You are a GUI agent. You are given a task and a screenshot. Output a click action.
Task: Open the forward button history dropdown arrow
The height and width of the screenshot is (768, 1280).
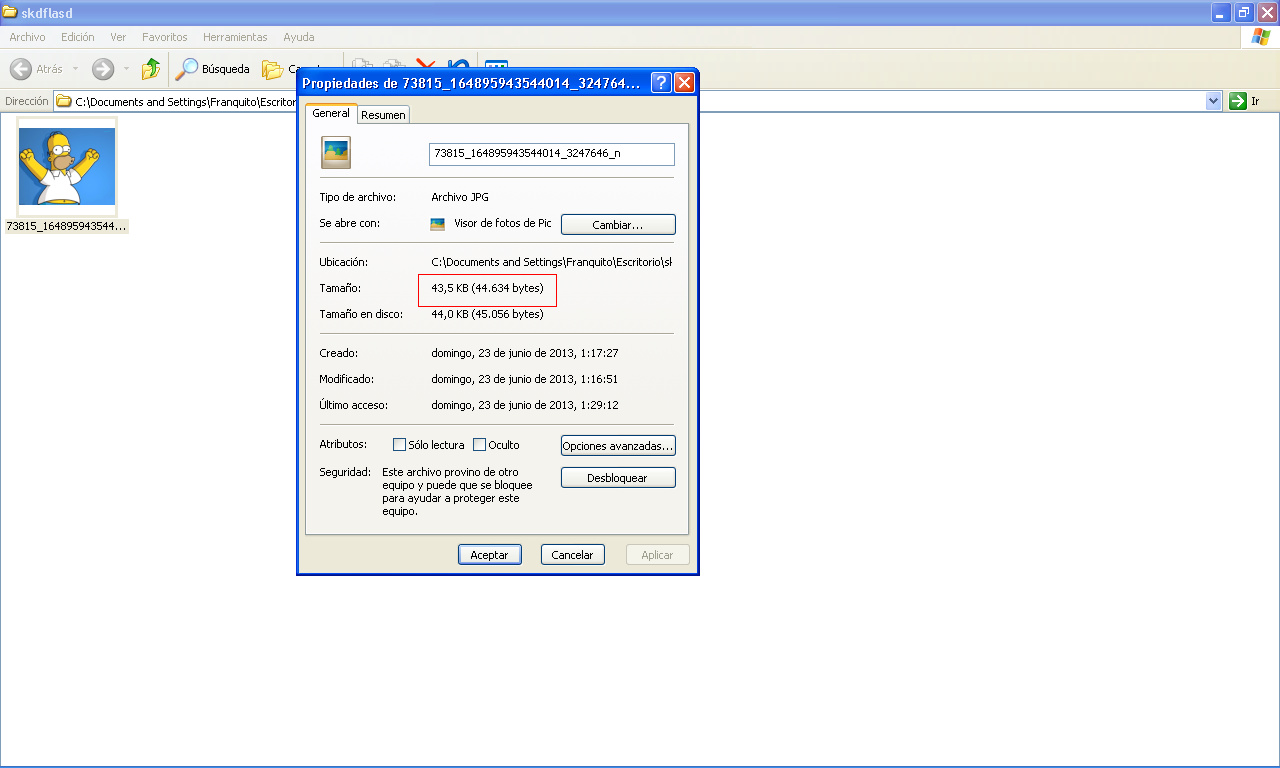click(126, 69)
